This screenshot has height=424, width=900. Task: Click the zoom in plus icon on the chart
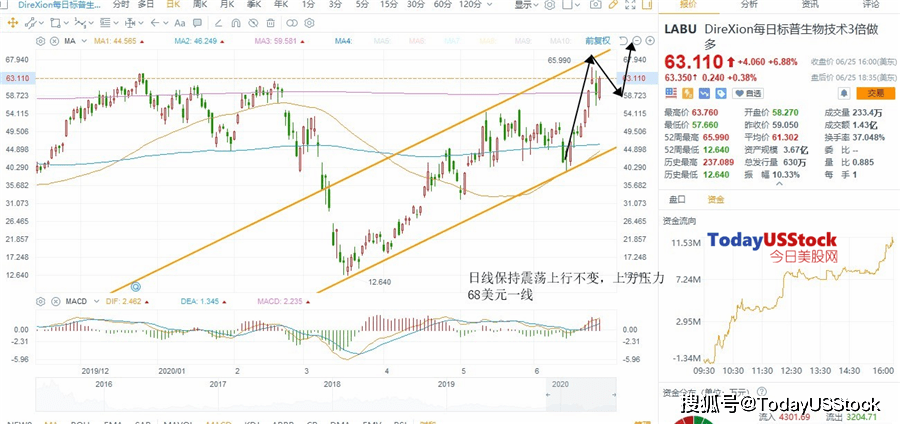pyautogui.click(x=650, y=41)
